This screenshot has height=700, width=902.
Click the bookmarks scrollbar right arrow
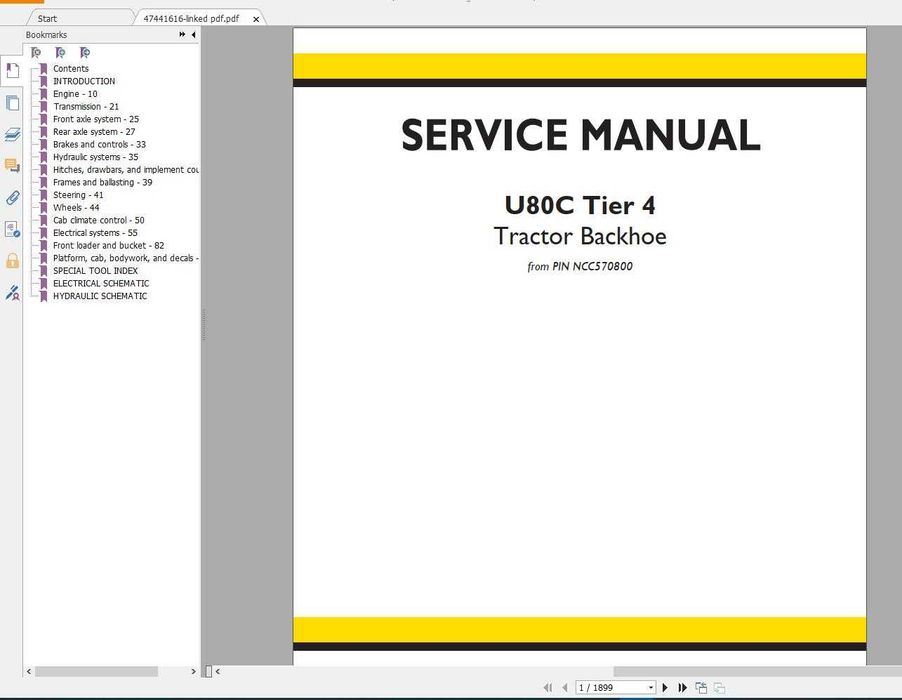[x=193, y=671]
